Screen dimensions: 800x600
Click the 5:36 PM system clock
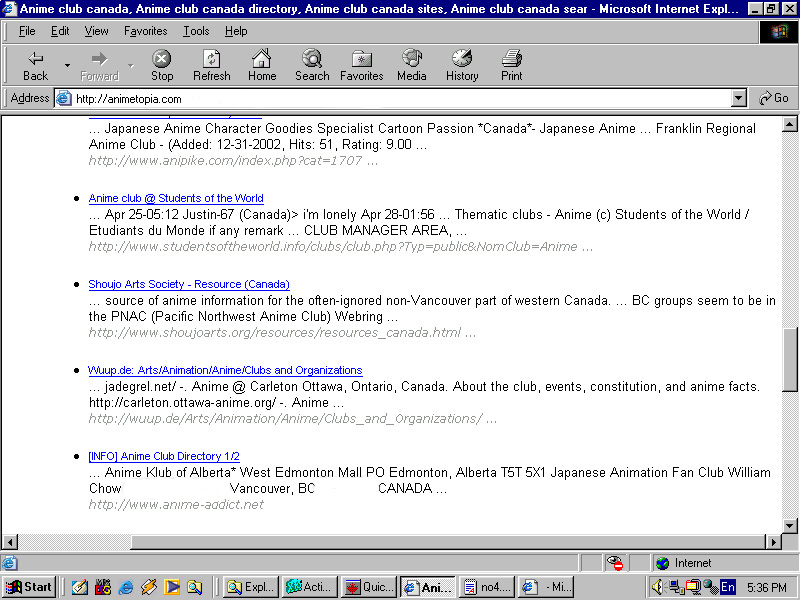click(767, 588)
